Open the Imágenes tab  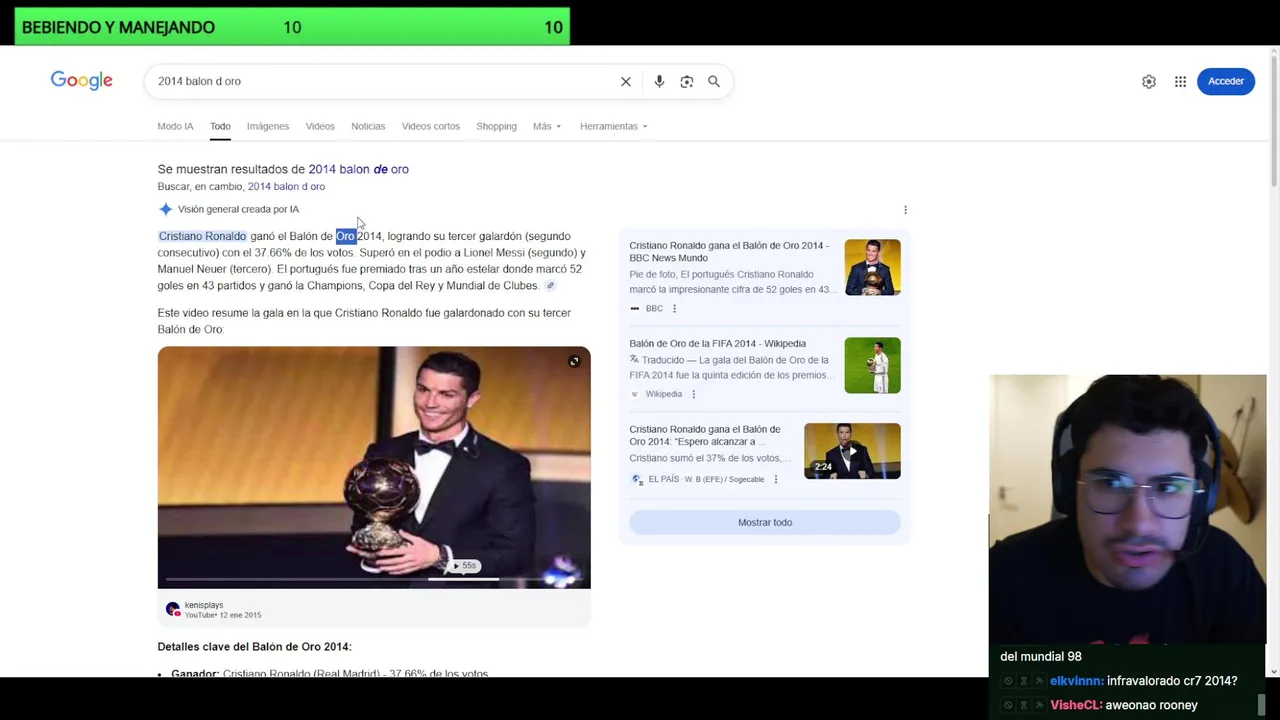pos(268,126)
